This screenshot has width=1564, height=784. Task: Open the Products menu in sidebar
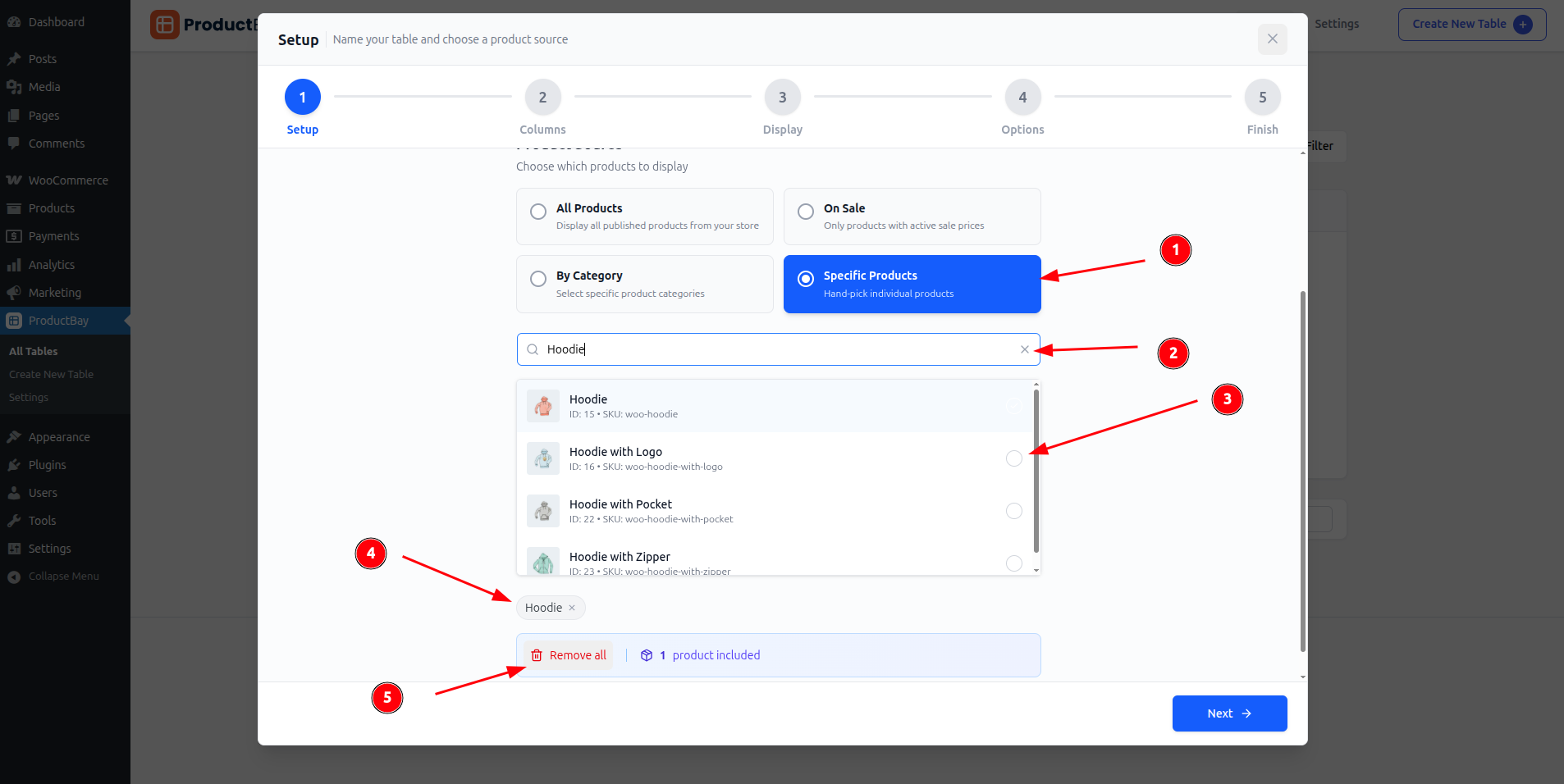click(x=51, y=208)
